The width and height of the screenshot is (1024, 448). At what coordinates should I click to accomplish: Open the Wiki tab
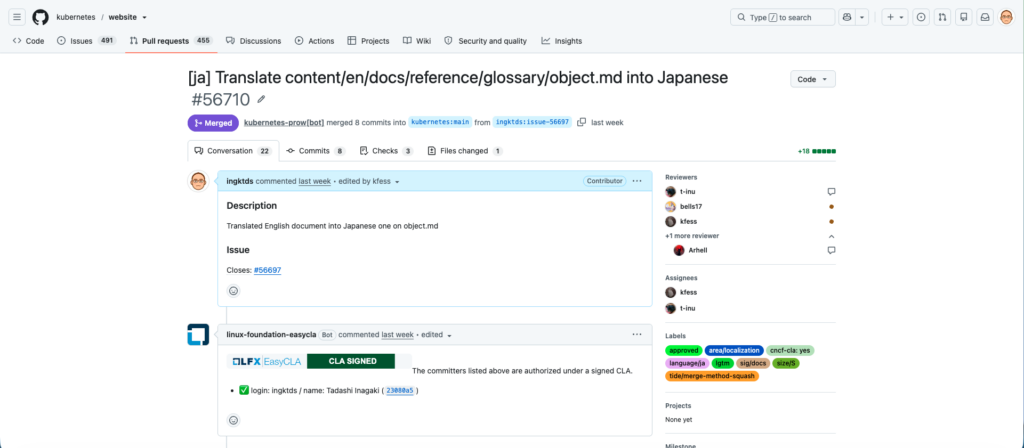tap(417, 40)
